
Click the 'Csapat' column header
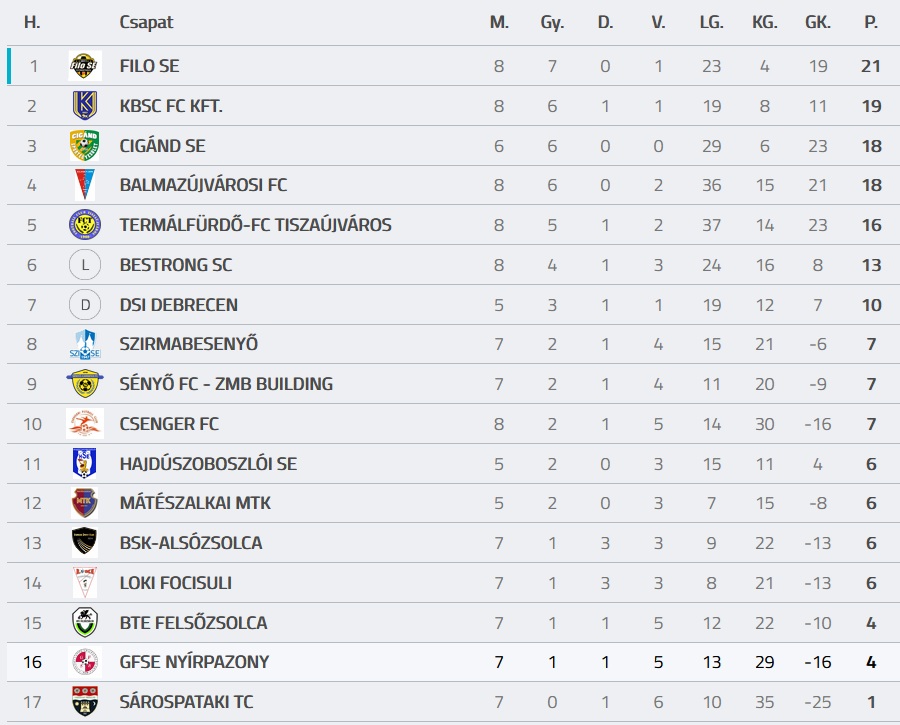click(146, 22)
